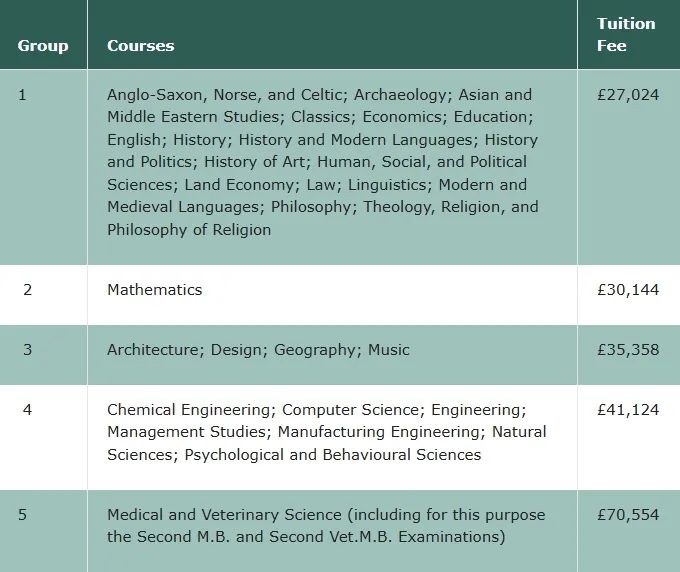Click the Tuition Fee column header
Screen dimensions: 680x572
[x=629, y=34]
